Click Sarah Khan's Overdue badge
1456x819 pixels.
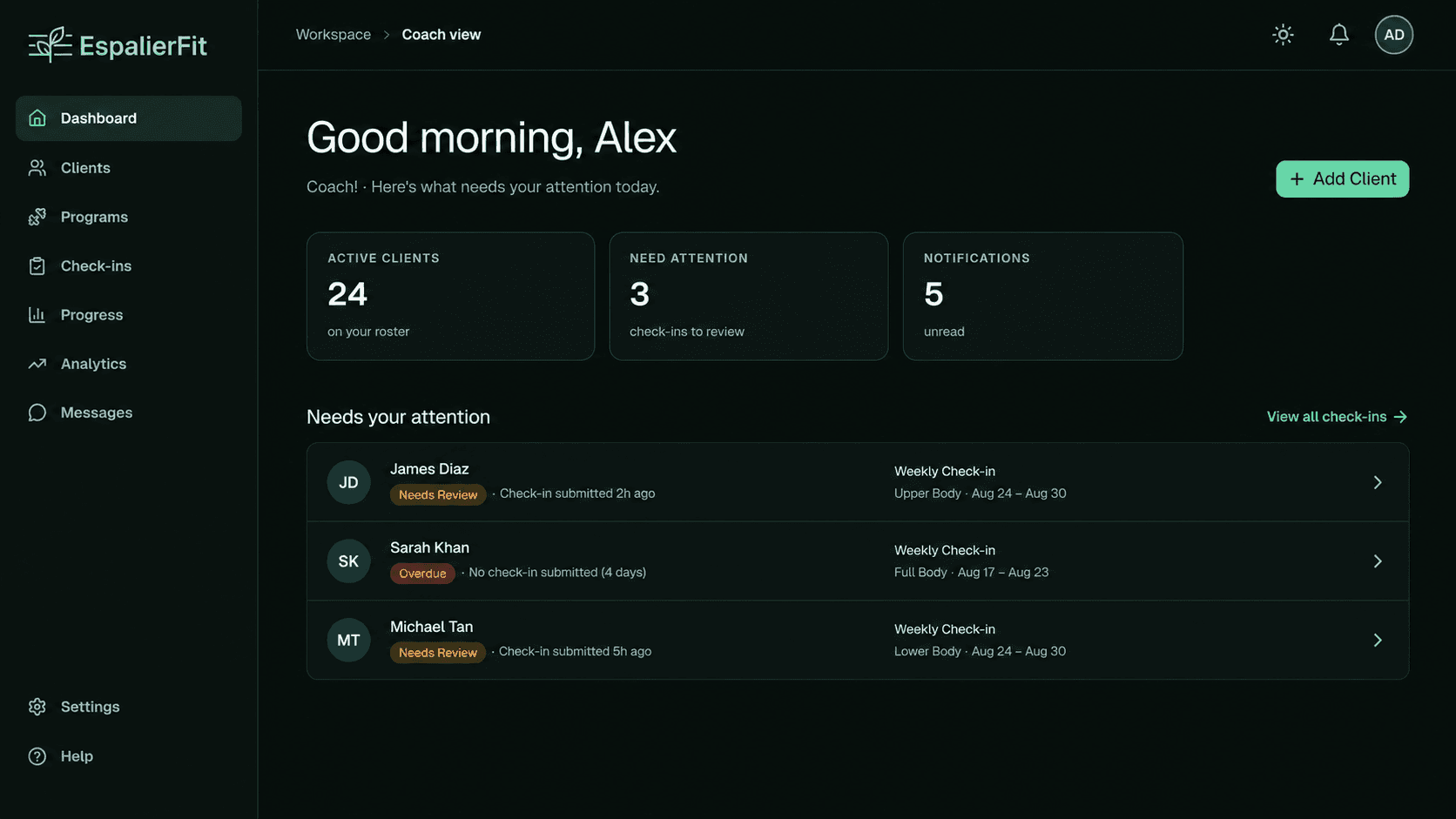422,574
